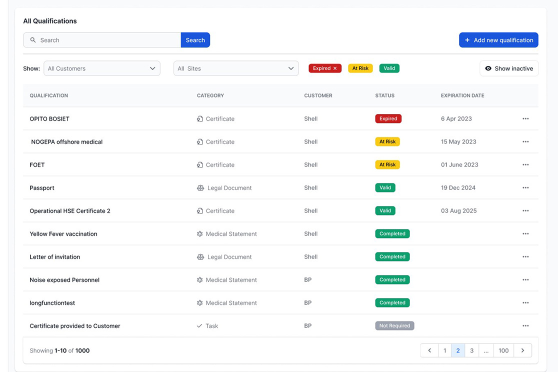The width and height of the screenshot is (558, 372).
Task: Click the longfunctiontest name
Action: click(x=52, y=303)
